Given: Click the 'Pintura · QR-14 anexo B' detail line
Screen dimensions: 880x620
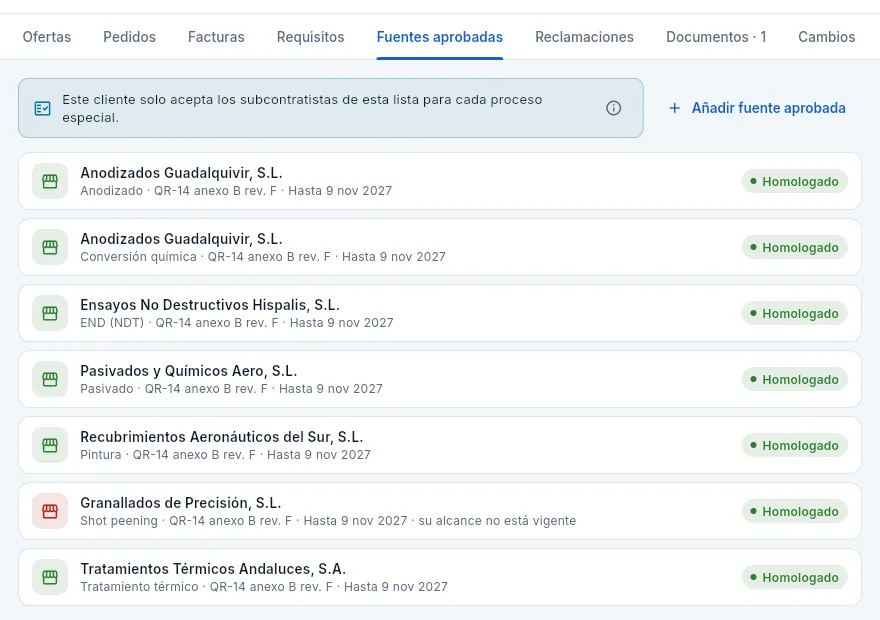Looking at the screenshot, I should (225, 455).
